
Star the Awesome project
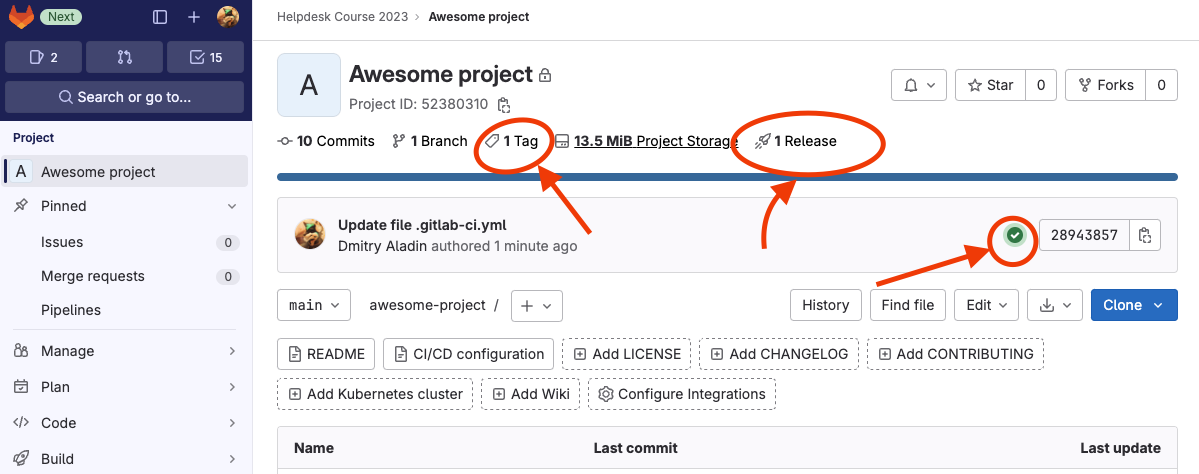click(x=991, y=86)
